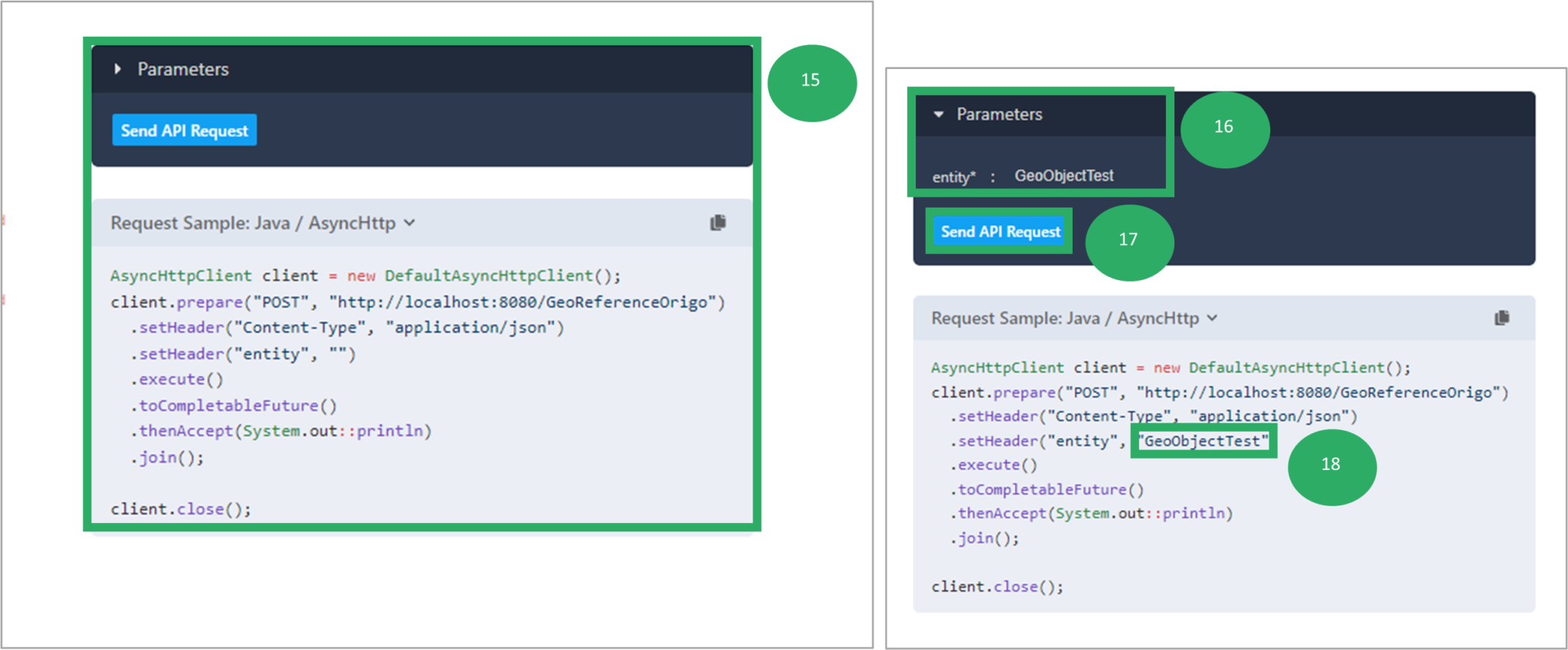The height and width of the screenshot is (650, 1568).
Task: Click the Parameters heading text next to badge 16
Action: [x=999, y=115]
